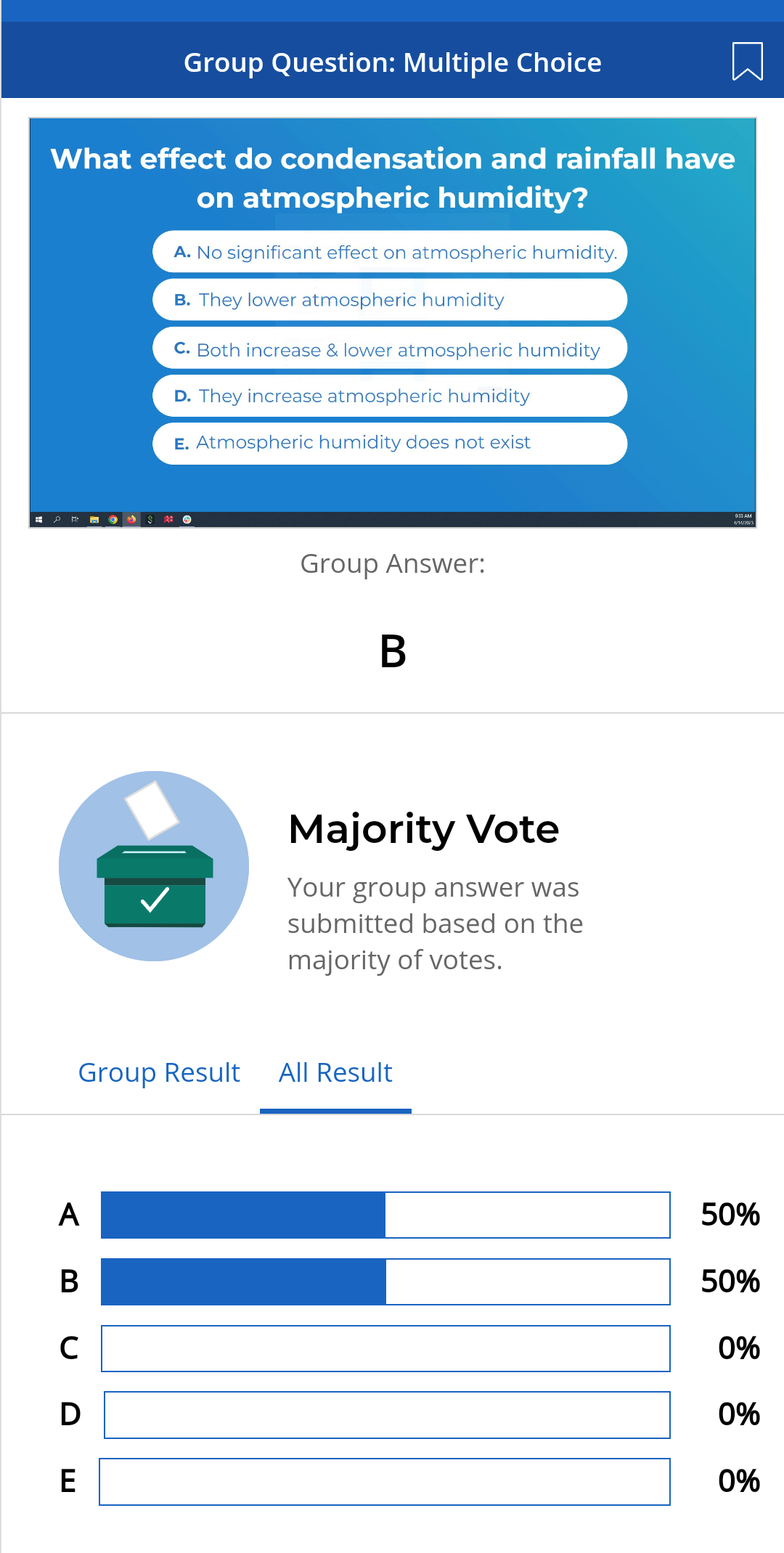Screen dimensions: 784x1553
Task: Switch to the Group Result tab
Action: tap(159, 1072)
